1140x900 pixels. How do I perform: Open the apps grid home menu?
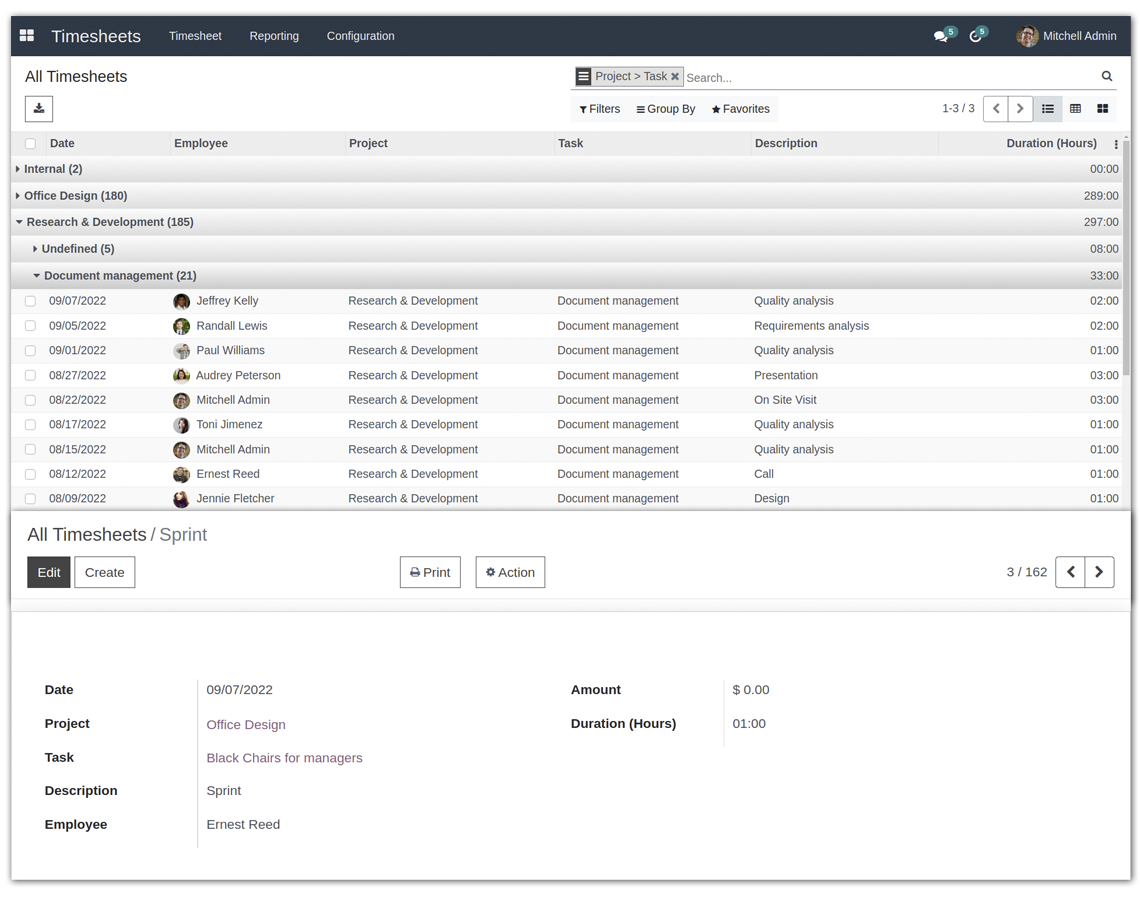click(x=27, y=36)
